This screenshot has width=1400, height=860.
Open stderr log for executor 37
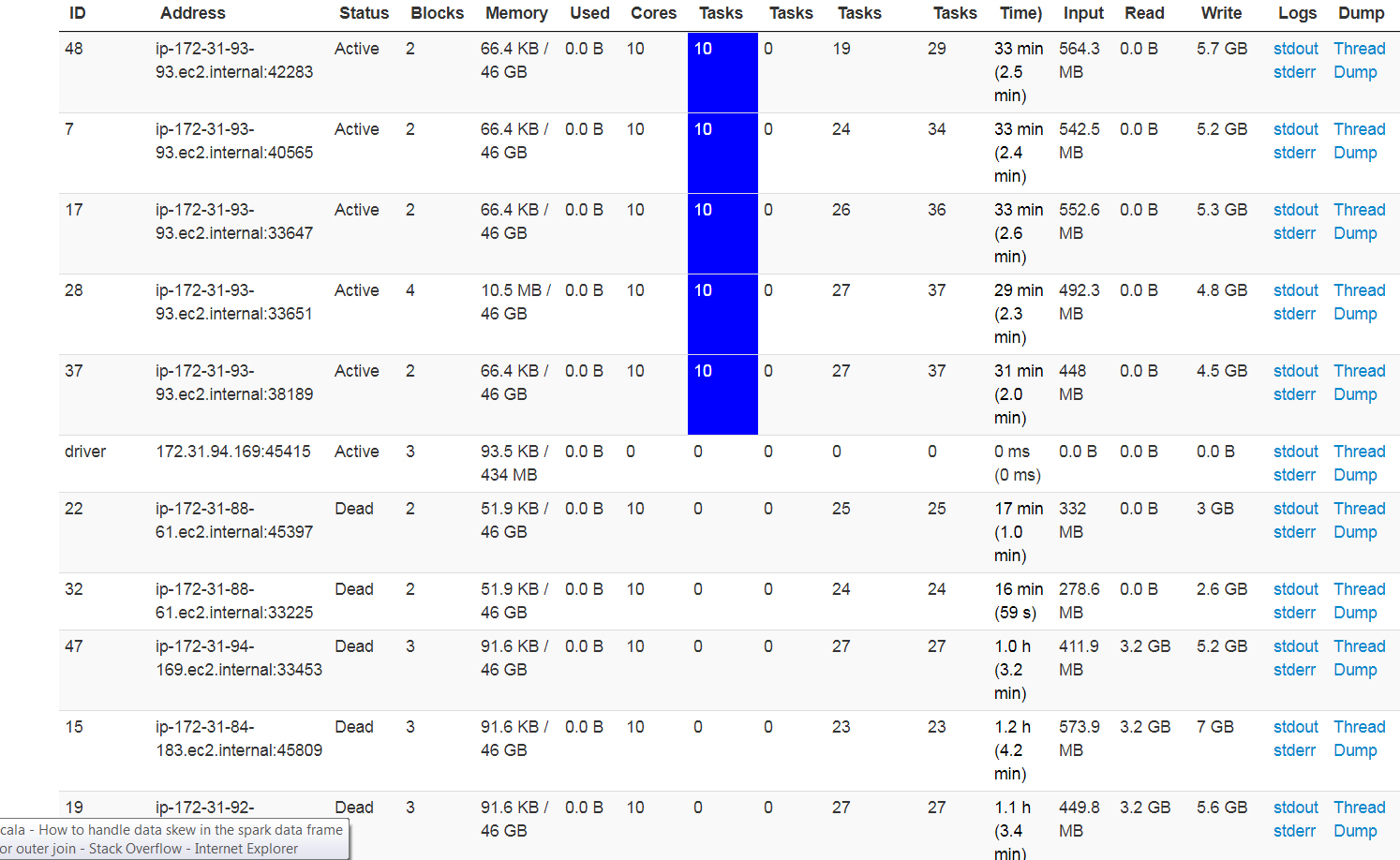coord(1294,394)
